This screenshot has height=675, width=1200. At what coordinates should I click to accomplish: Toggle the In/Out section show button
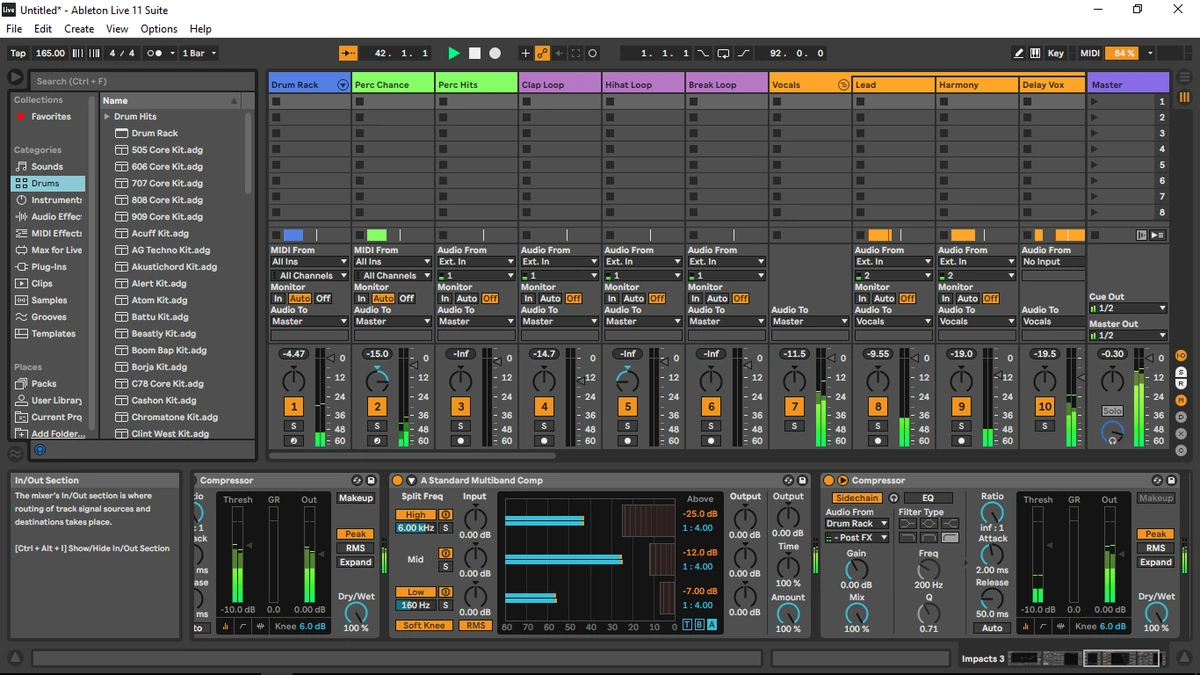click(1181, 355)
